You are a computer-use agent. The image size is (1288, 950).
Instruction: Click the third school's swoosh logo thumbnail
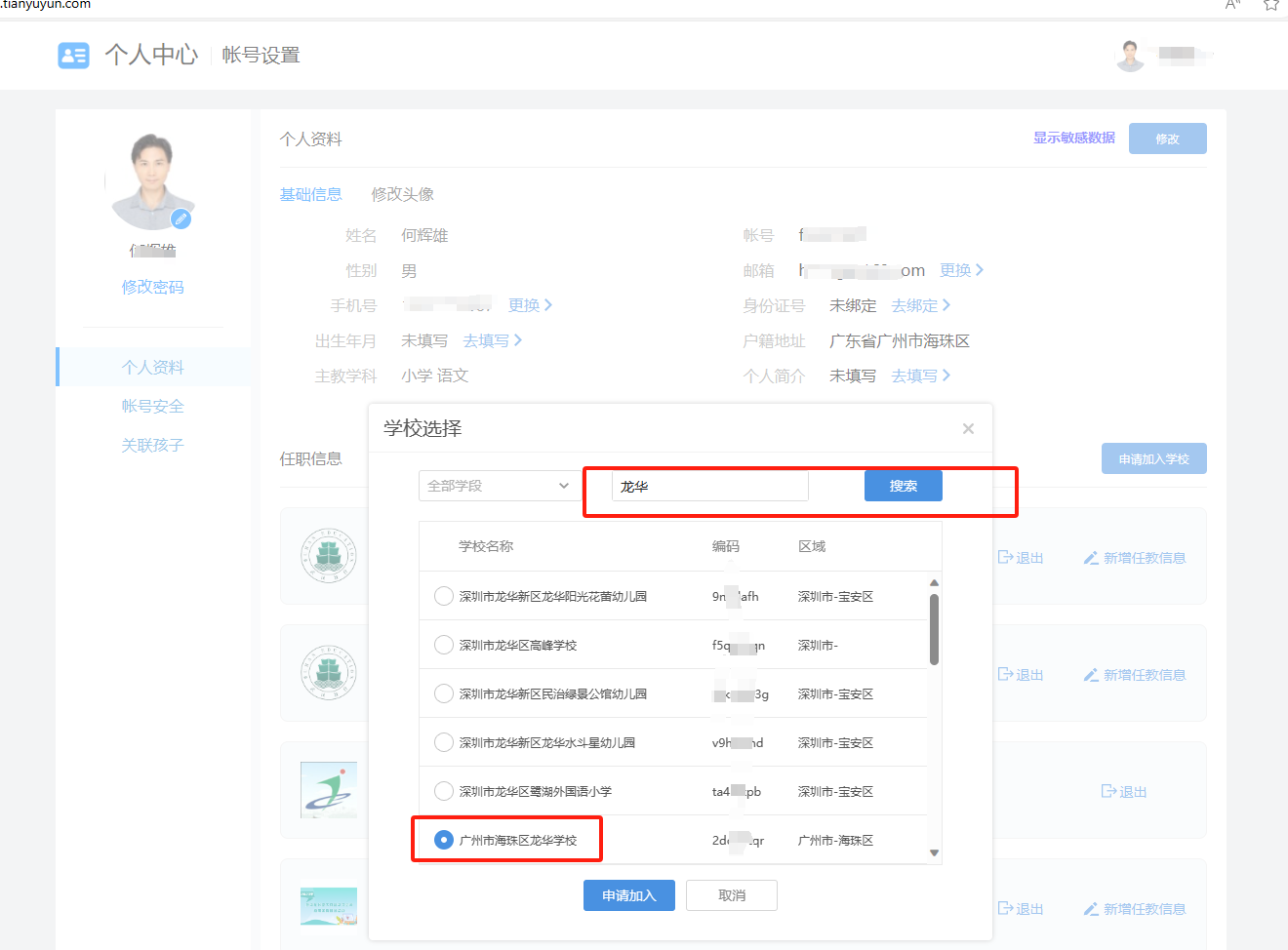(329, 790)
